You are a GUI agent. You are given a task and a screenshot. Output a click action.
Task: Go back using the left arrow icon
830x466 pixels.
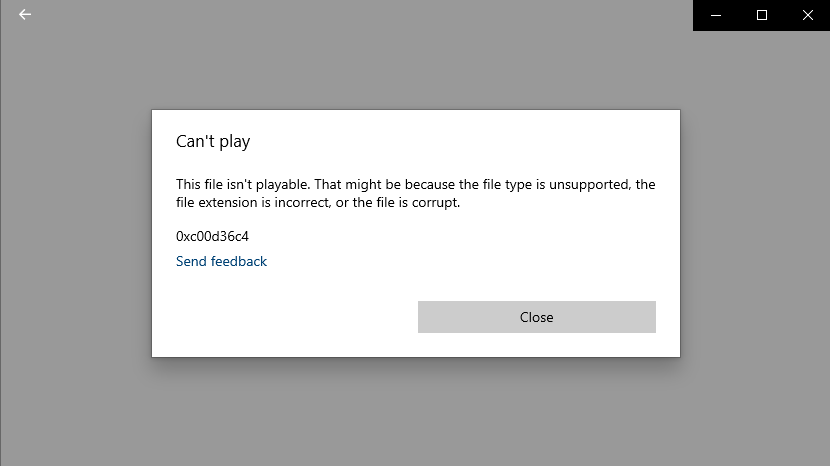[x=25, y=14]
